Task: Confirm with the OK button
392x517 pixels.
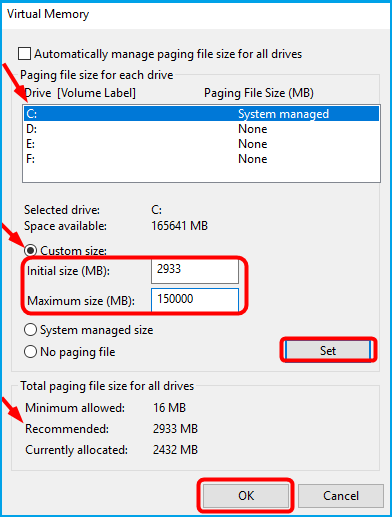Action: coord(246,496)
